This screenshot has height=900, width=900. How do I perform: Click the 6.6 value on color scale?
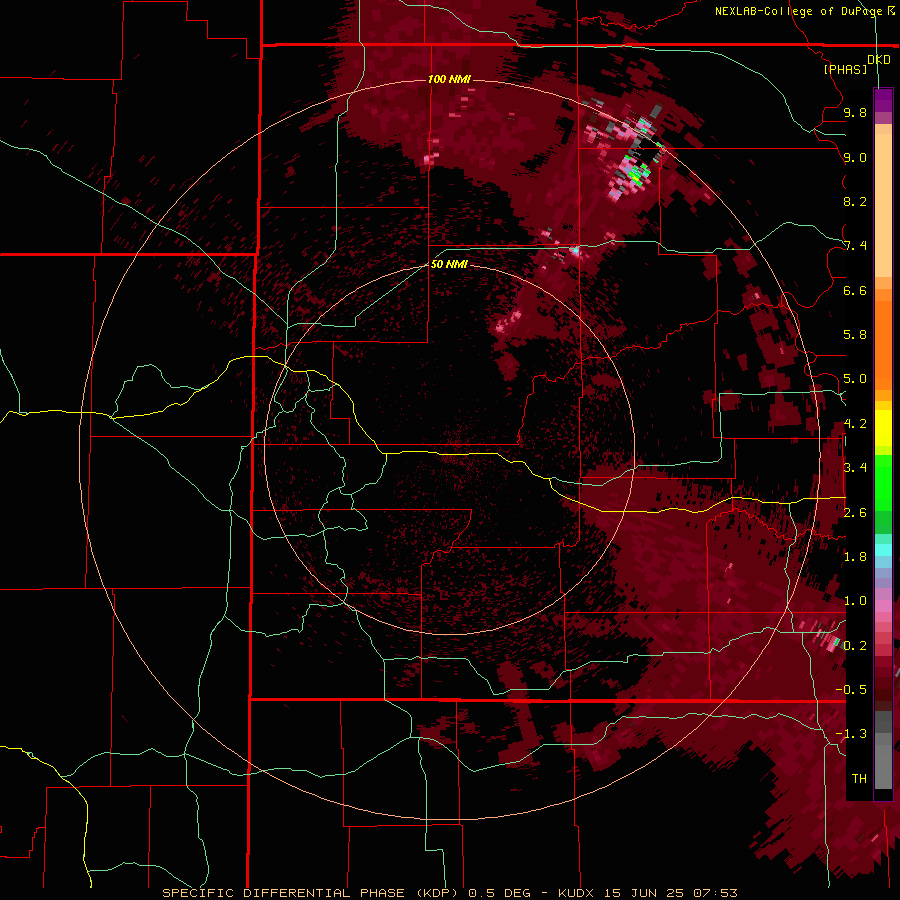pos(855,290)
